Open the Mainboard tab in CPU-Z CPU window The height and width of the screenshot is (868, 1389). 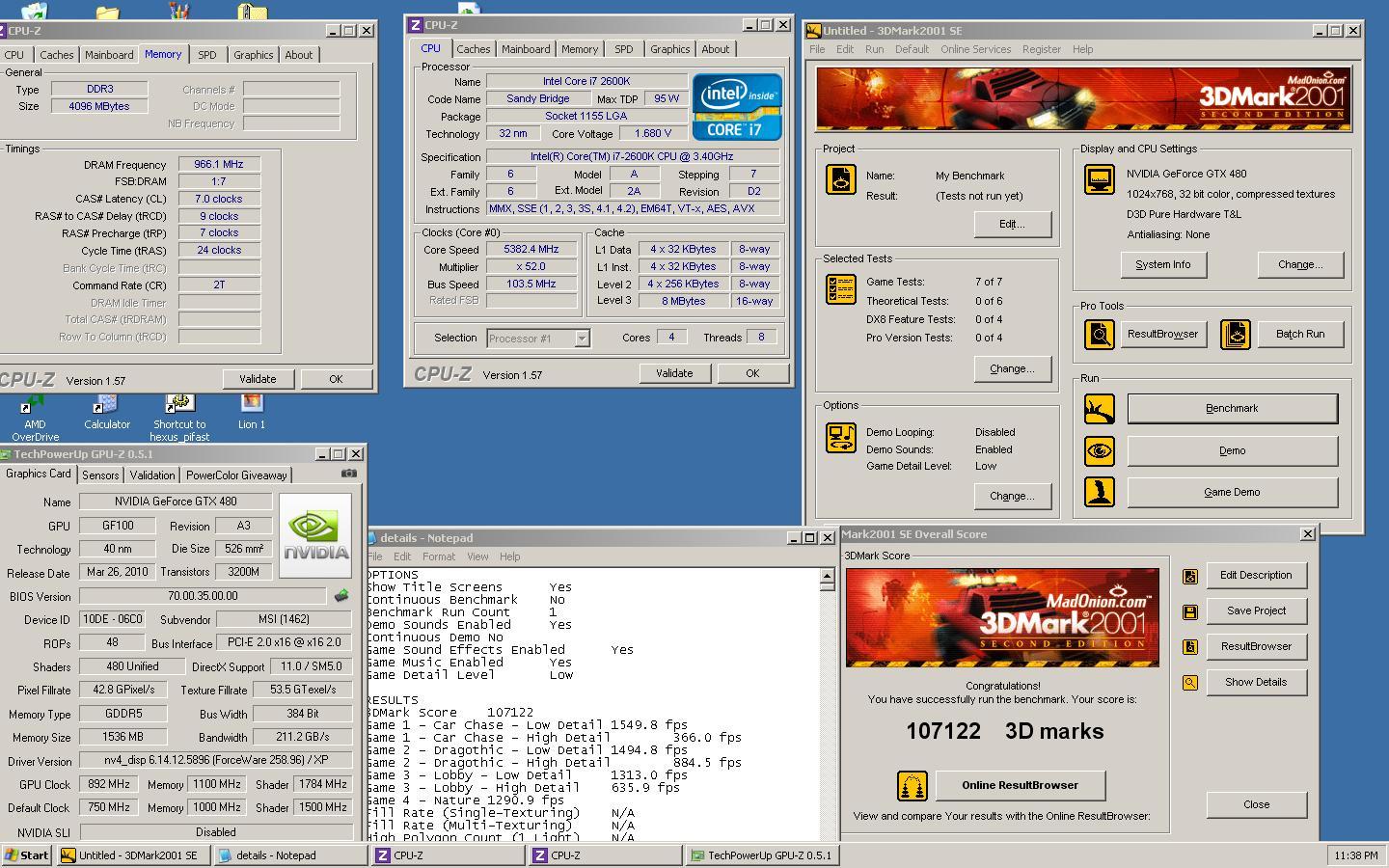click(526, 49)
